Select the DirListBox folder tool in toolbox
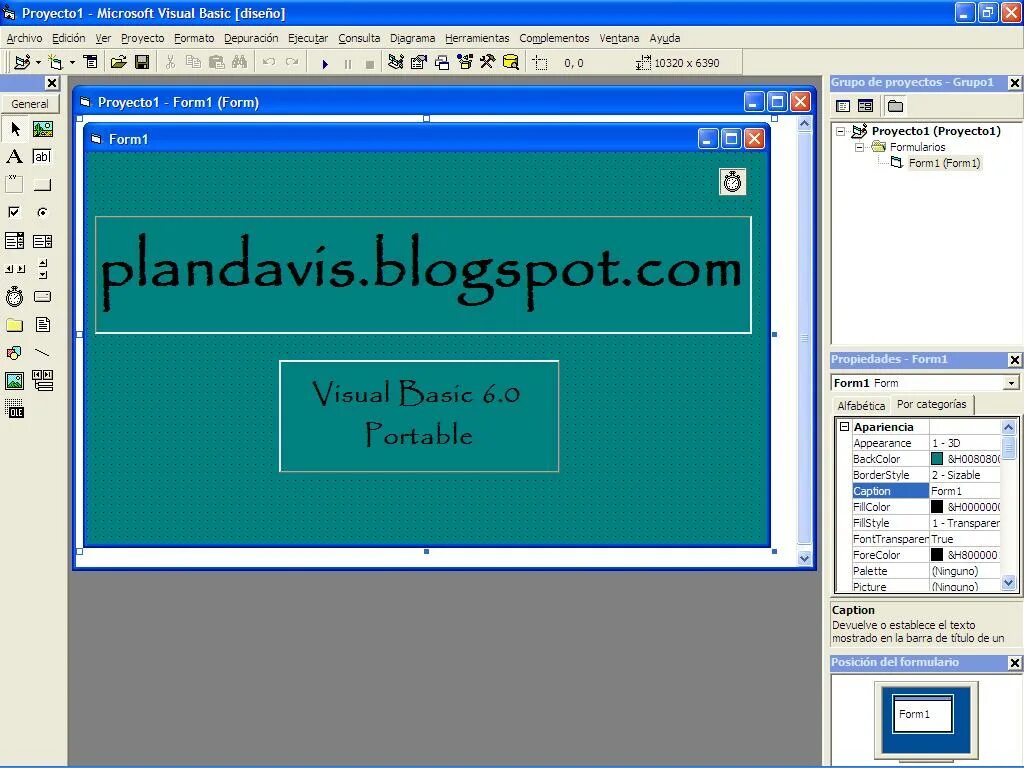Screen dimensions: 1024x768 pos(15,325)
